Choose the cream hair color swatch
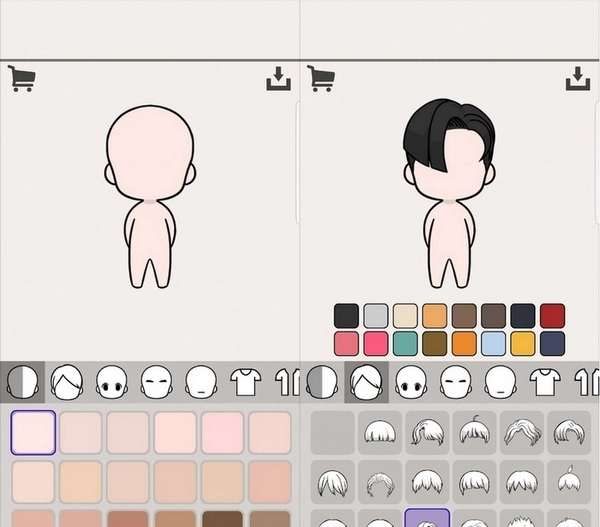 point(405,316)
